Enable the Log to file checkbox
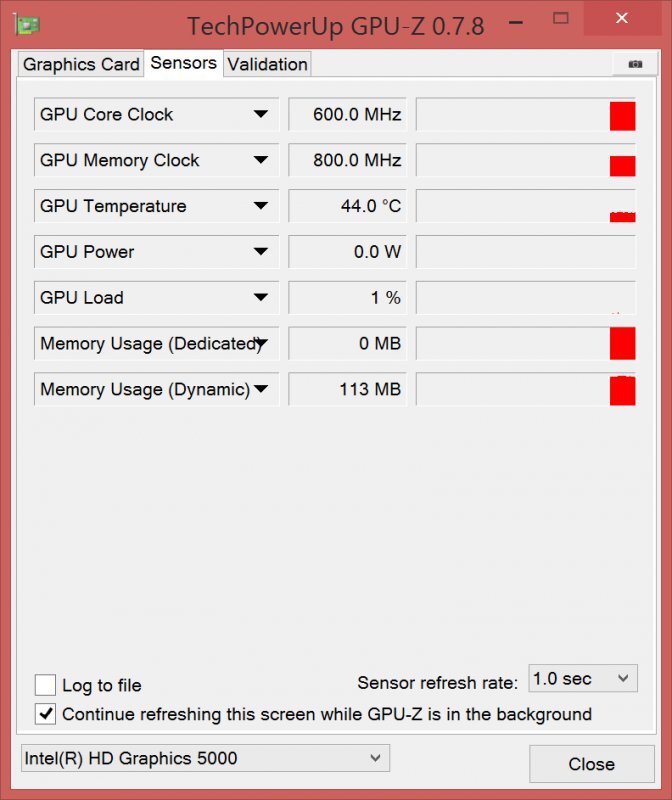The width and height of the screenshot is (672, 800). (44, 685)
